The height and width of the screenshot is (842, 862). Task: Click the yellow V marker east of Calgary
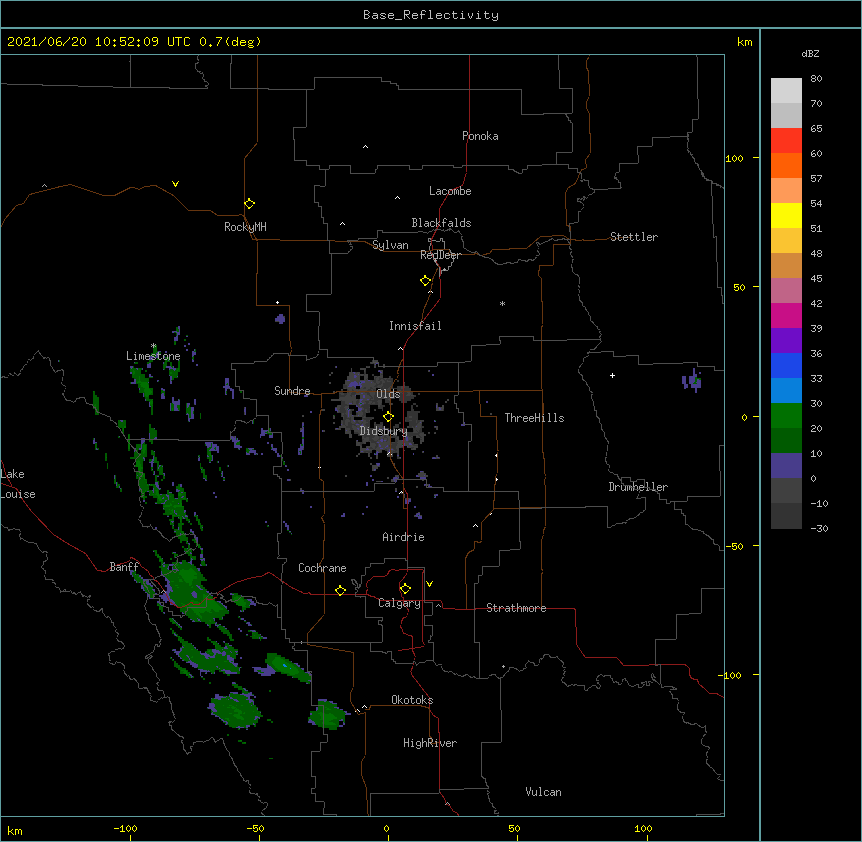(429, 584)
